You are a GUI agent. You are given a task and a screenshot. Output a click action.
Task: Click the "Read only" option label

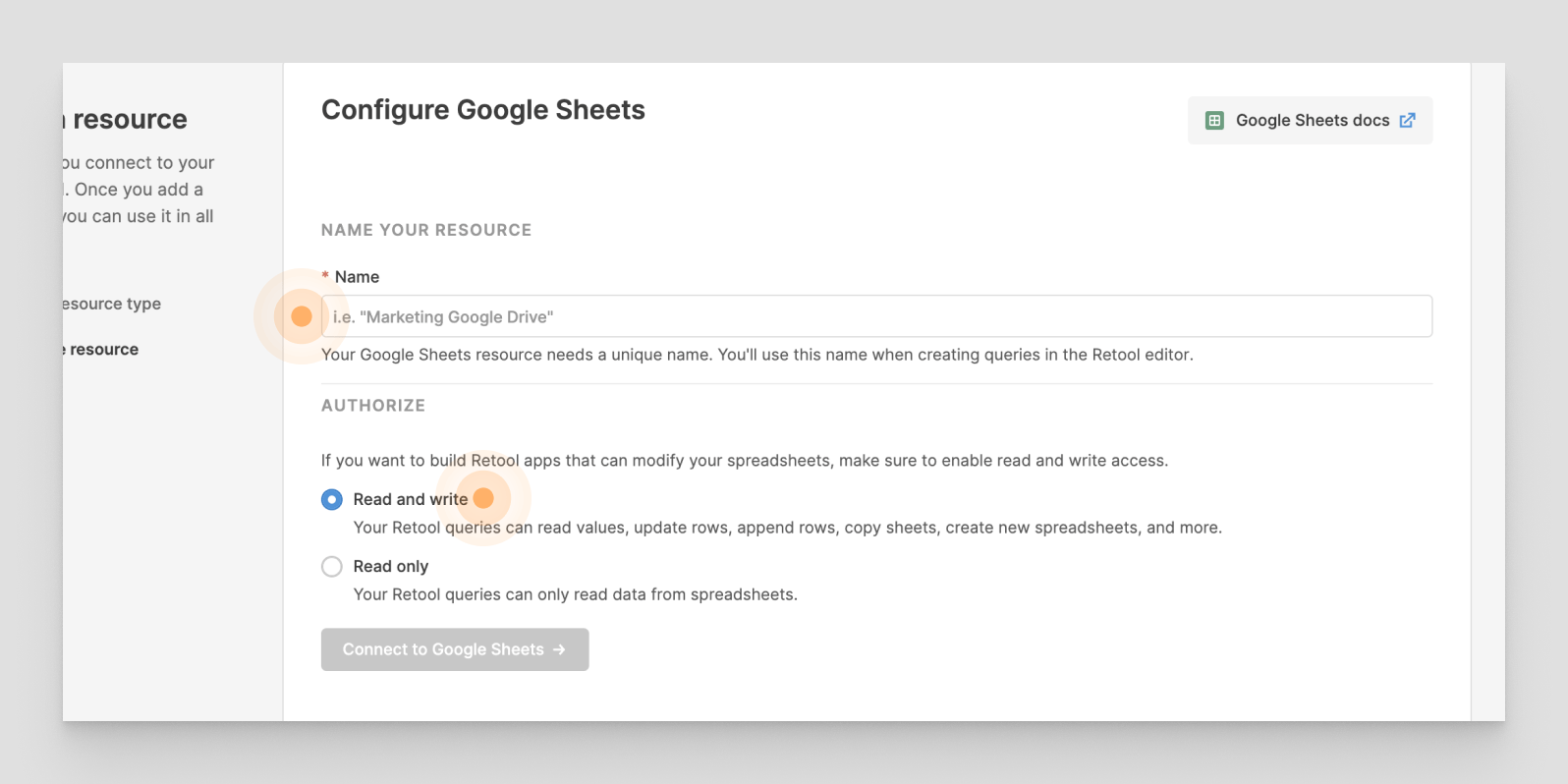pos(391,567)
